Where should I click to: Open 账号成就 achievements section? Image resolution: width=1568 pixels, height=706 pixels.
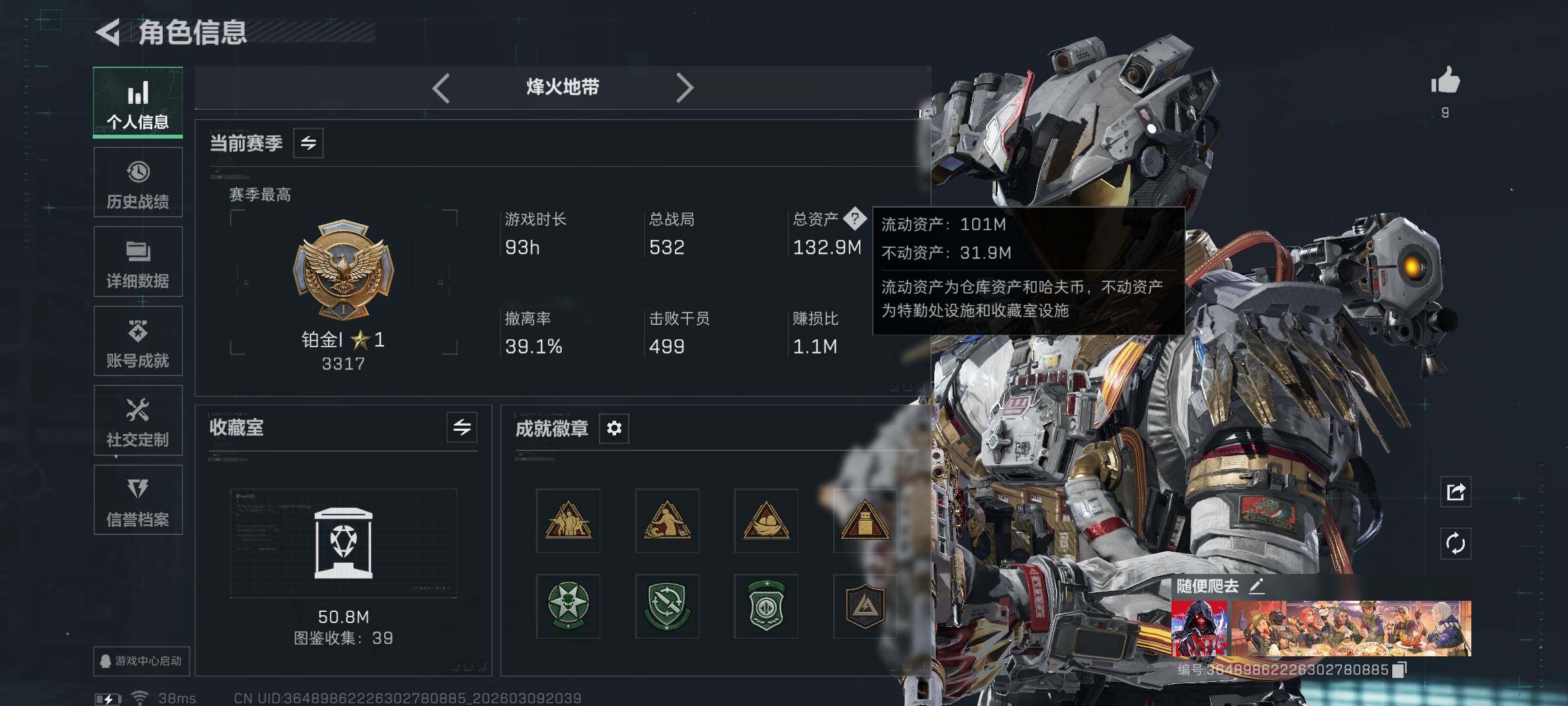click(138, 341)
